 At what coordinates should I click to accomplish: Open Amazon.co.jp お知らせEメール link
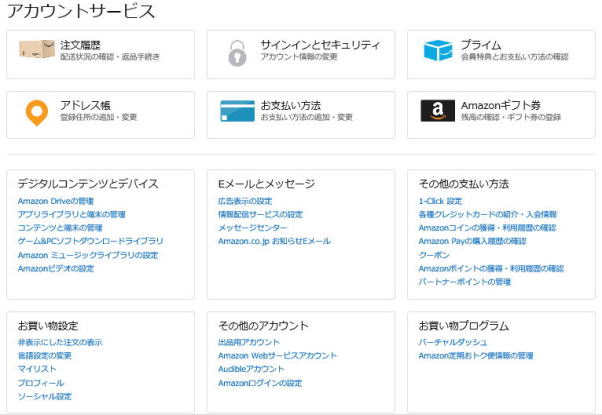(x=274, y=241)
